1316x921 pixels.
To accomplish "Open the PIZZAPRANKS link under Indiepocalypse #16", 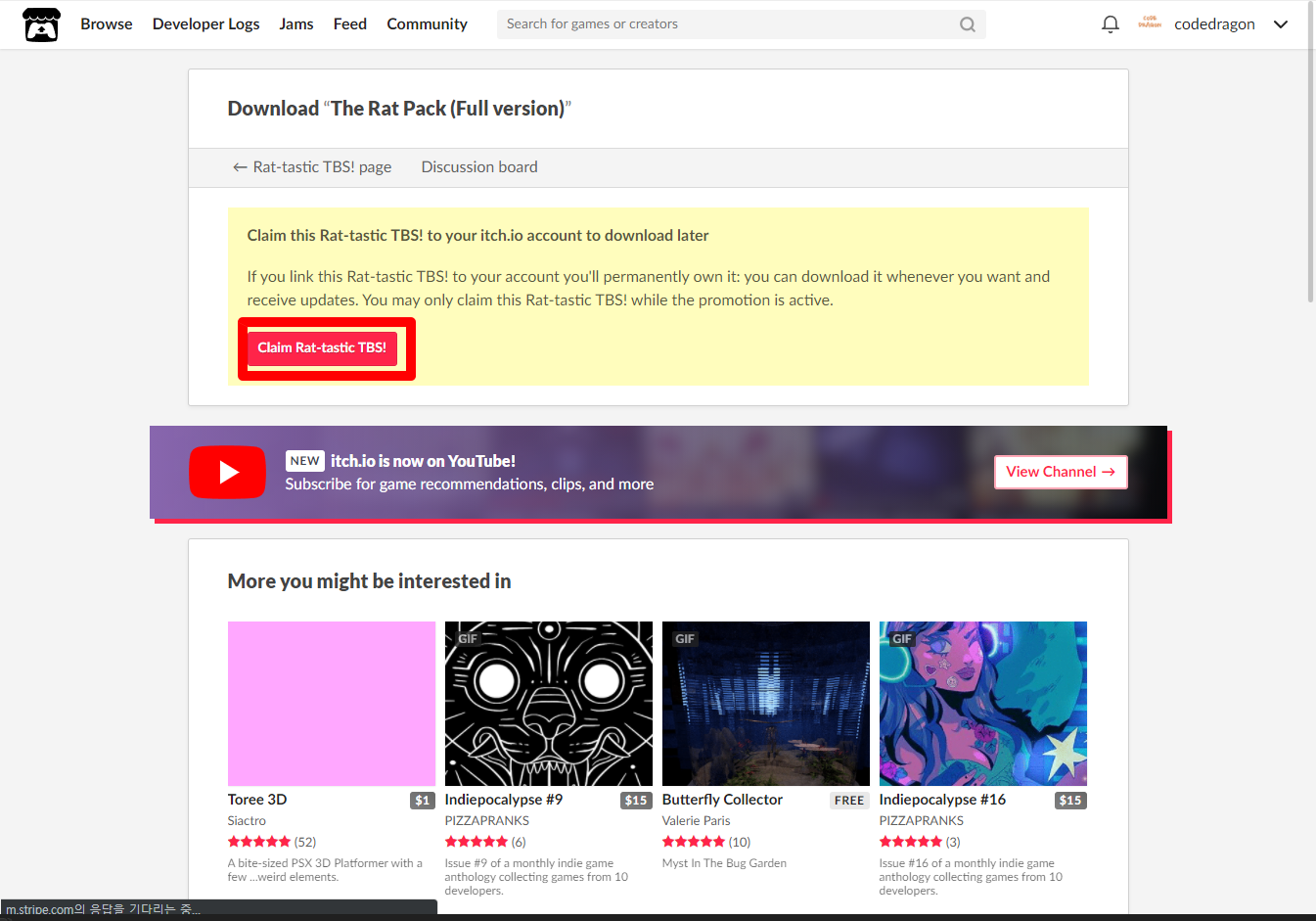I will (922, 821).
